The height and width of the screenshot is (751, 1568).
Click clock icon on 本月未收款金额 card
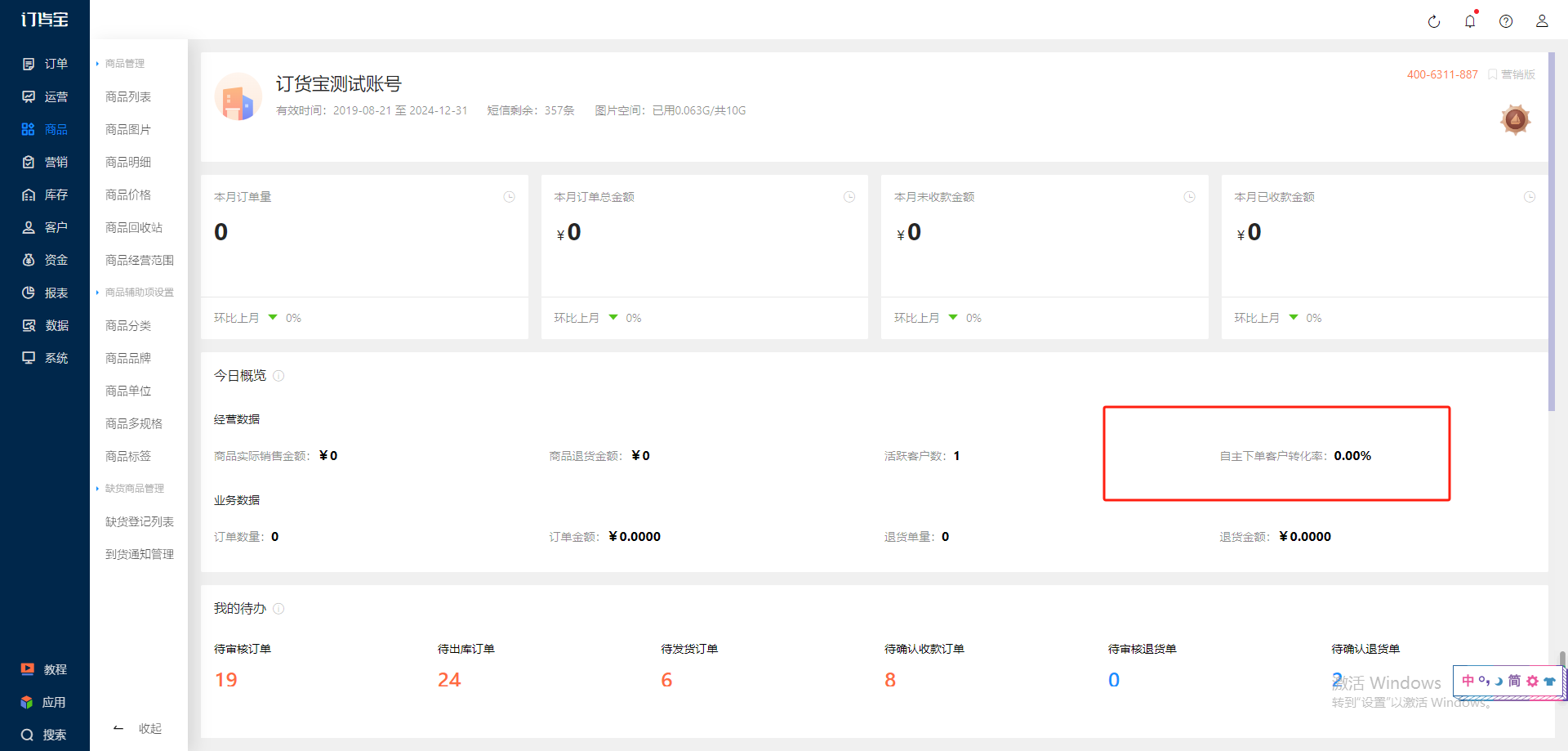[x=1190, y=197]
